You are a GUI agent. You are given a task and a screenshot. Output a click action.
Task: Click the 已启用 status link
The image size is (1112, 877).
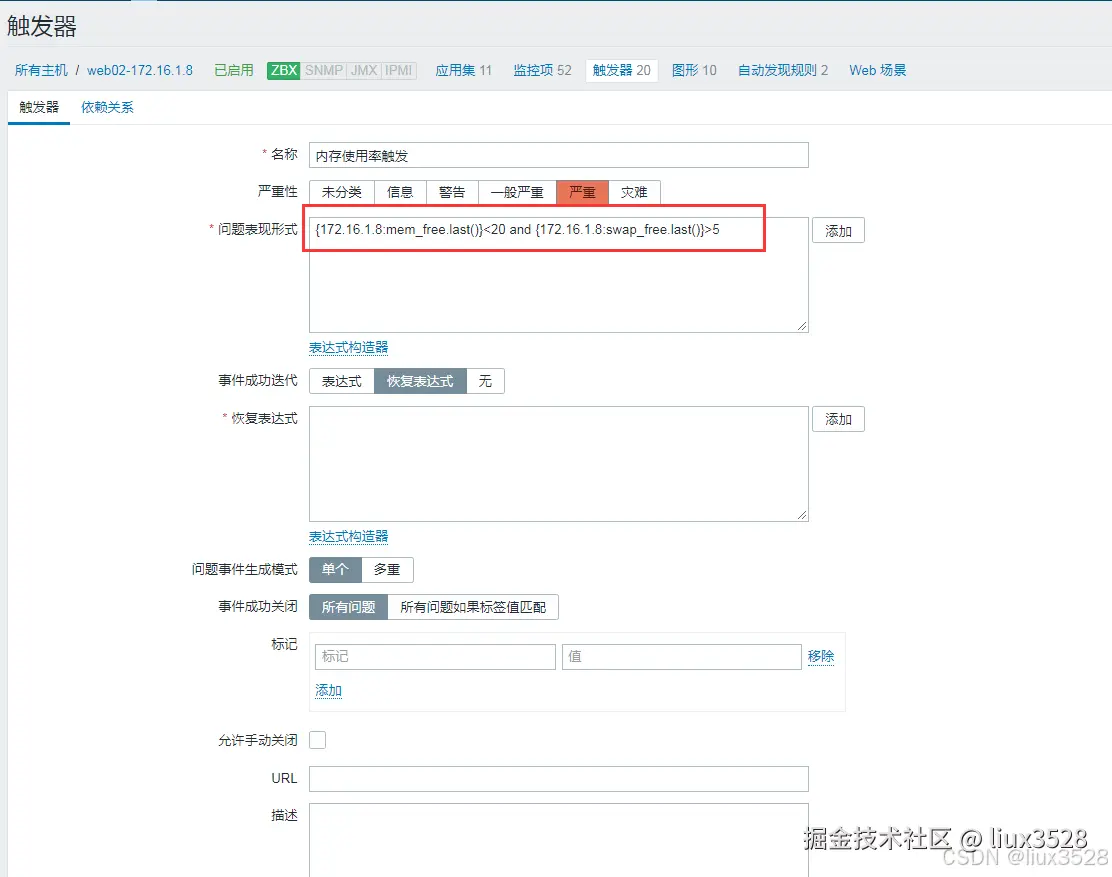point(233,70)
